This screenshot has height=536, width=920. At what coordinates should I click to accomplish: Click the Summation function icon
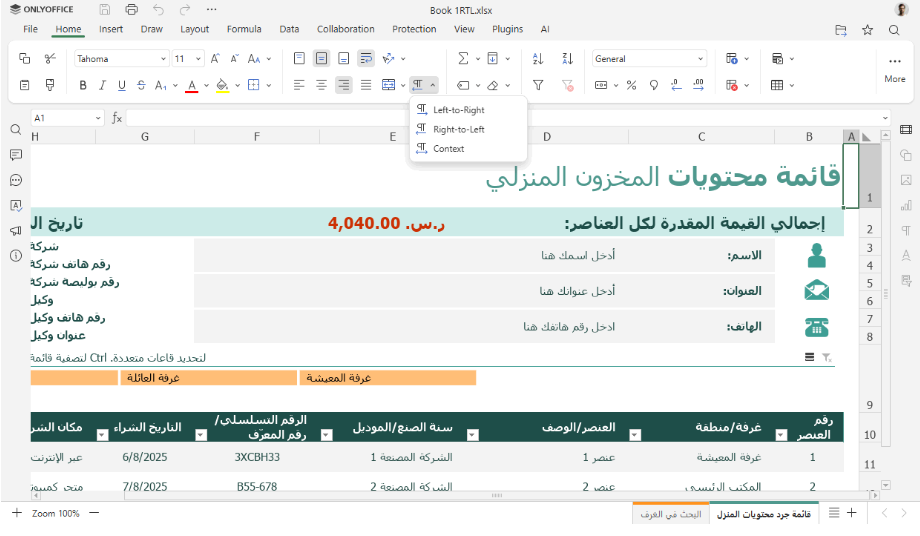click(463, 59)
